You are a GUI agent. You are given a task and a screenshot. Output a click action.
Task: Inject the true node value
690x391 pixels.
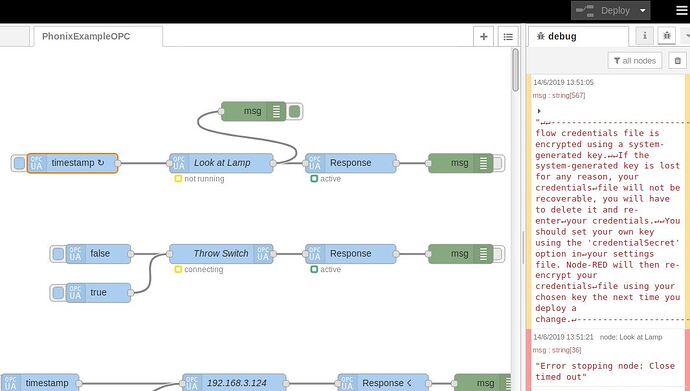pyautogui.click(x=58, y=292)
